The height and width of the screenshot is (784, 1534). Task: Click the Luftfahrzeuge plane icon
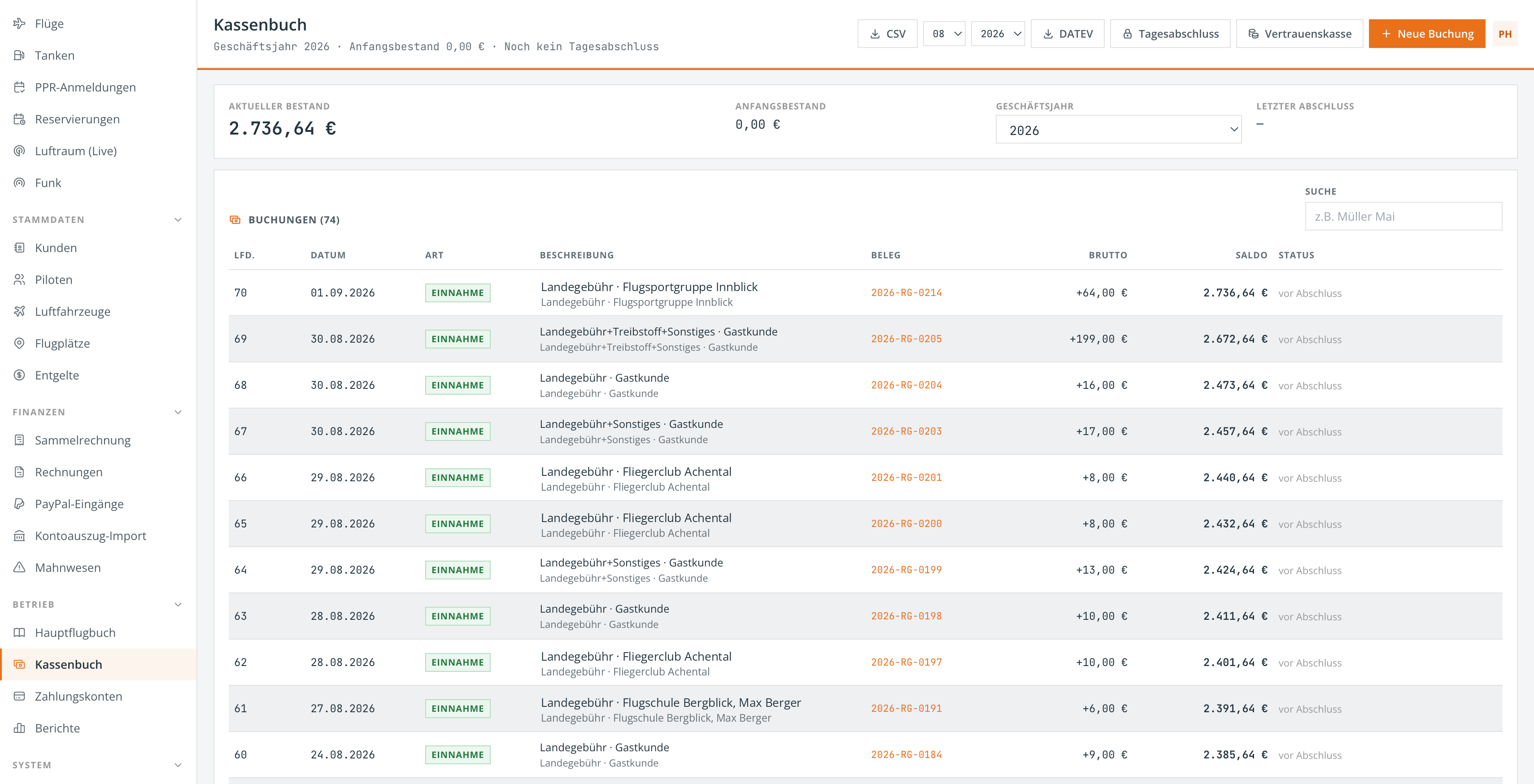[20, 311]
